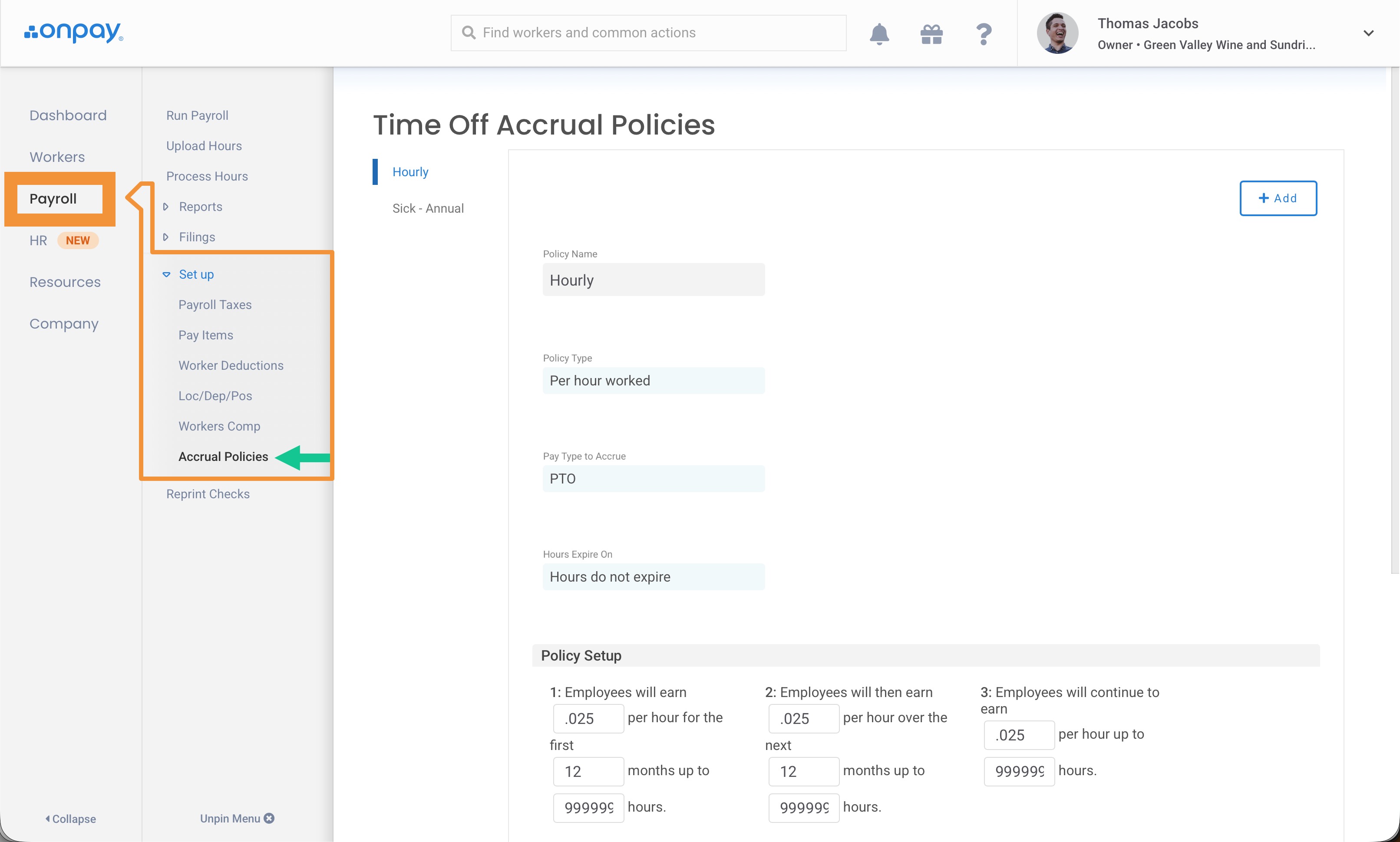
Task: Click the Unpin Menu close icon
Action: coord(270,818)
